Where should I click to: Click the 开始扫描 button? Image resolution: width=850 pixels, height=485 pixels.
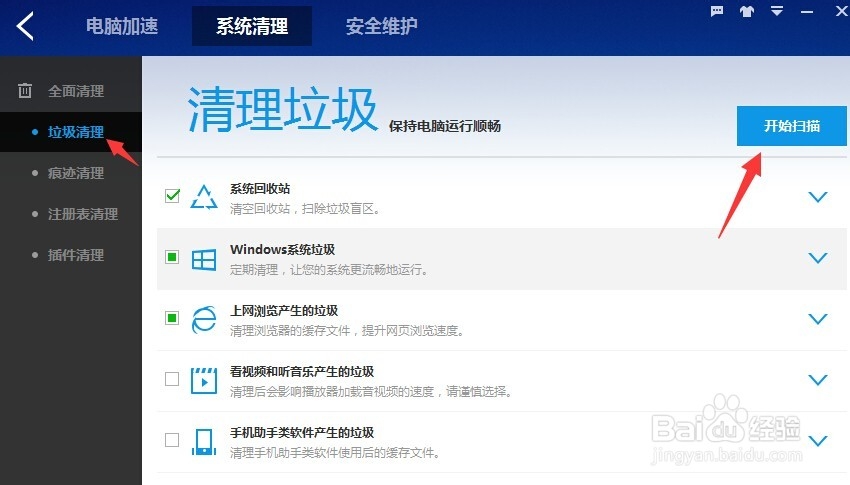point(791,126)
